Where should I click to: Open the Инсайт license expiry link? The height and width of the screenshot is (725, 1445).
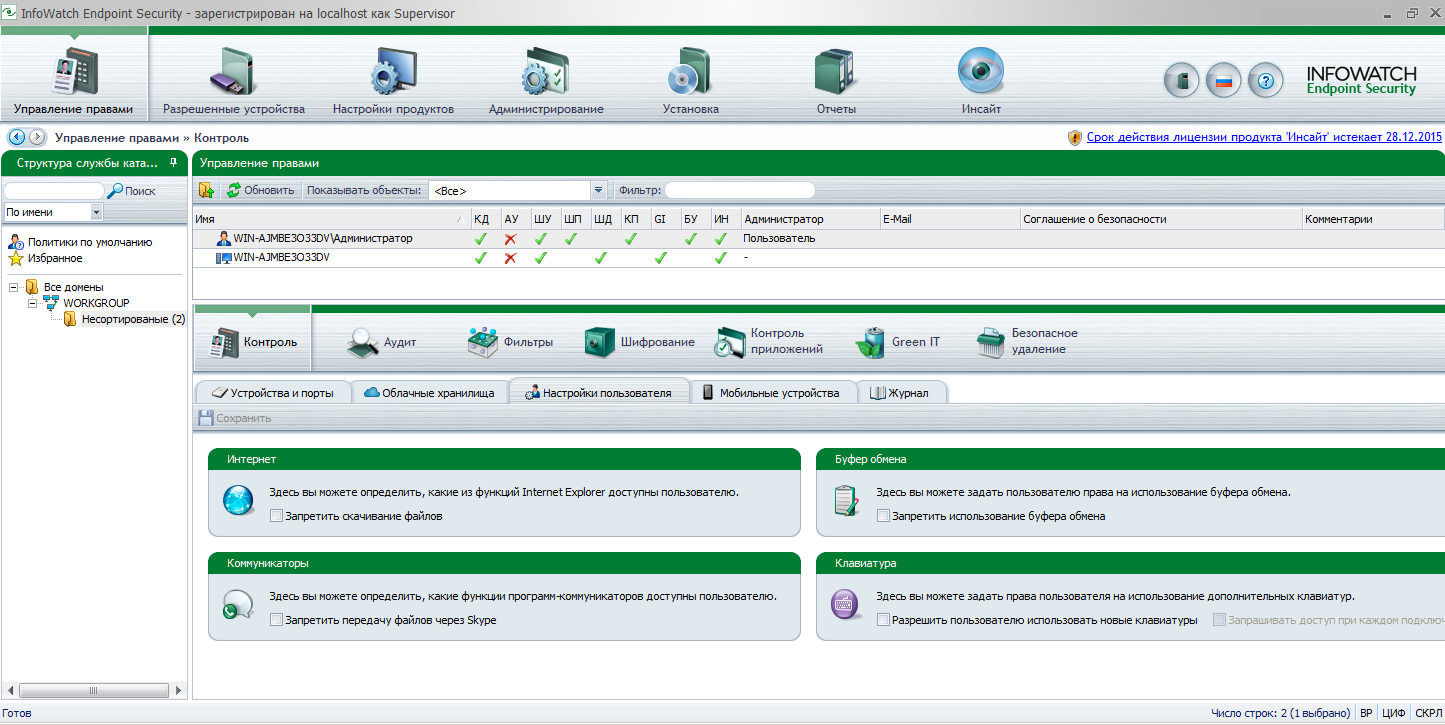(x=1264, y=137)
